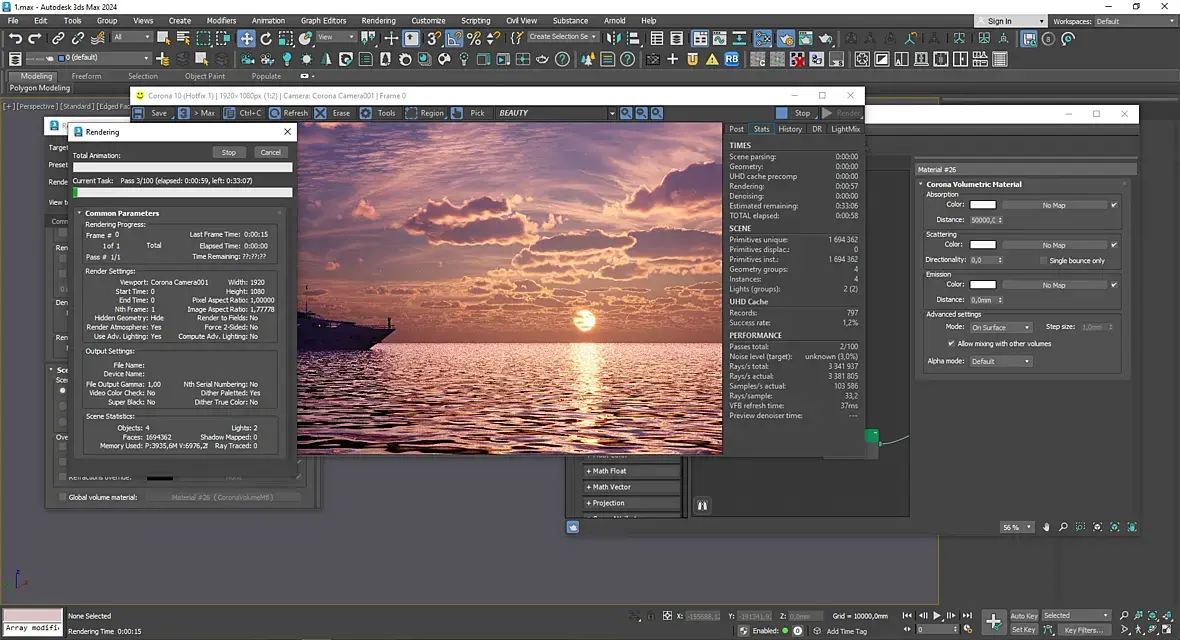This screenshot has width=1180, height=640.
Task: Enable Single bounce only checkbox
Action: (x=1042, y=260)
